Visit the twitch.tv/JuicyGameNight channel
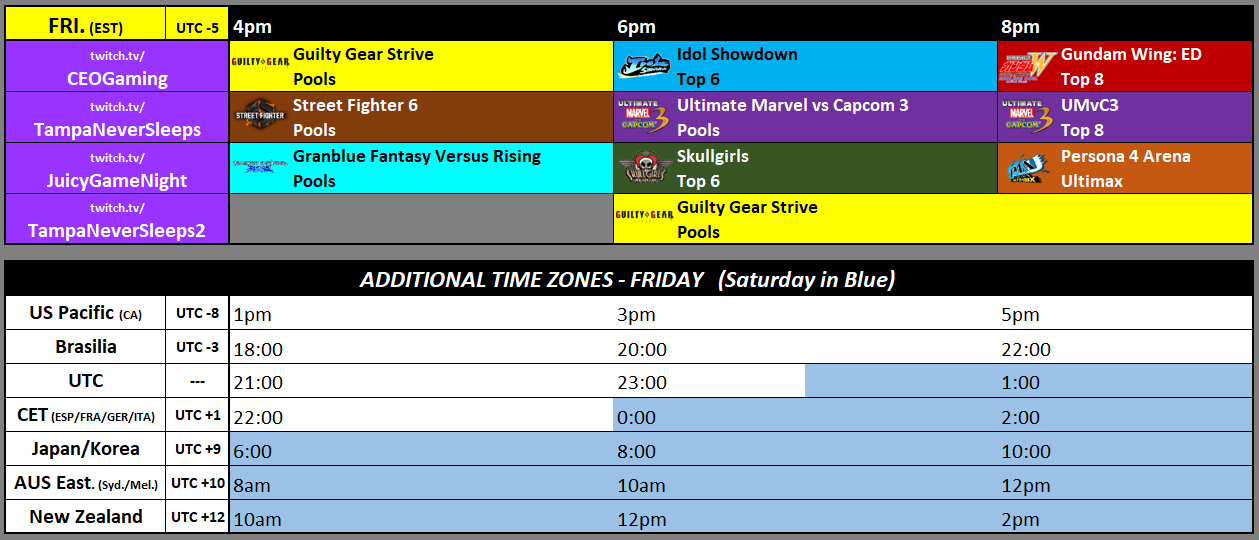This screenshot has width=1259, height=540. [117, 169]
